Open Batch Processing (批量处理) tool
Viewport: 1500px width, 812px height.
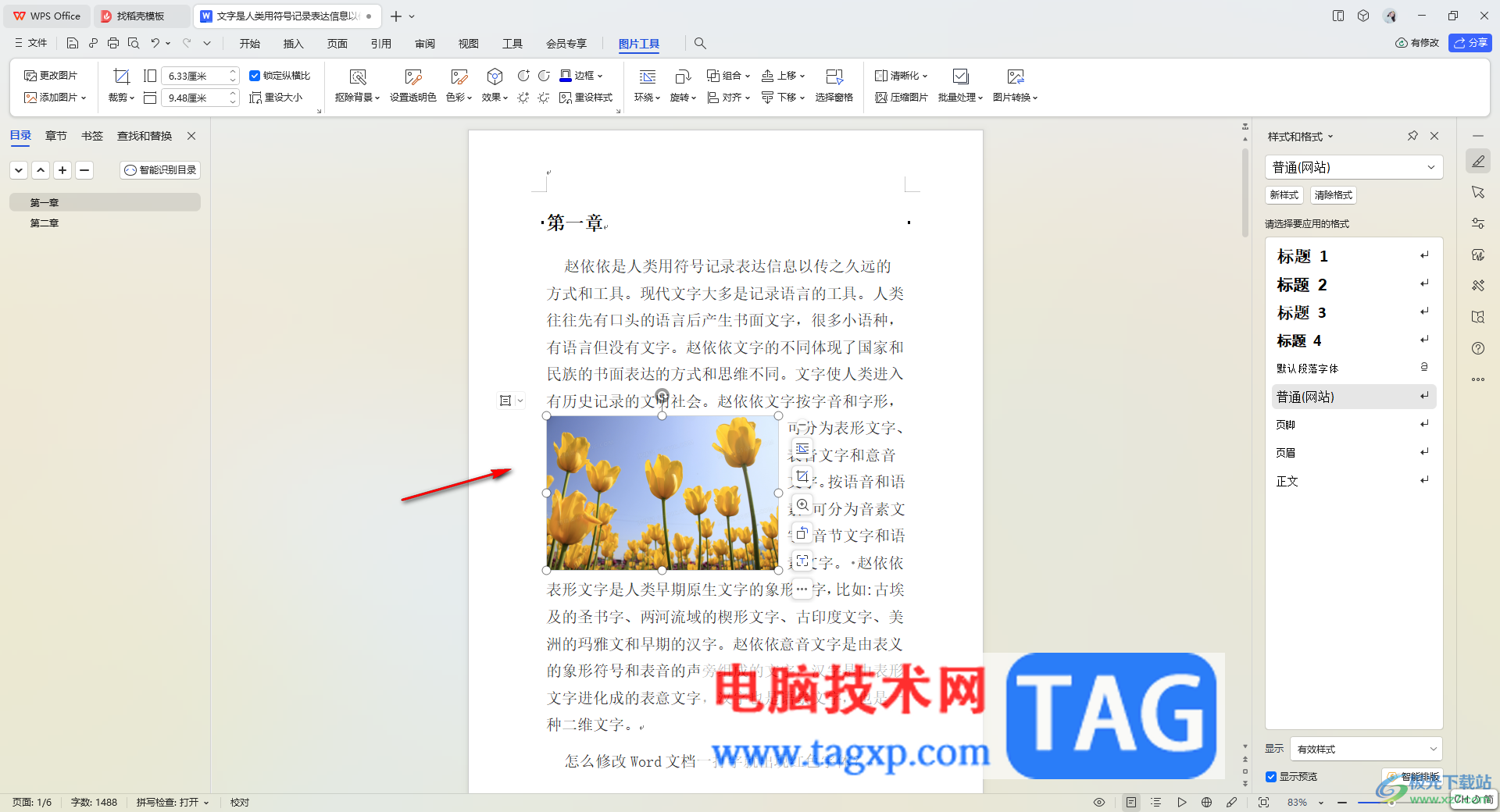pos(960,86)
